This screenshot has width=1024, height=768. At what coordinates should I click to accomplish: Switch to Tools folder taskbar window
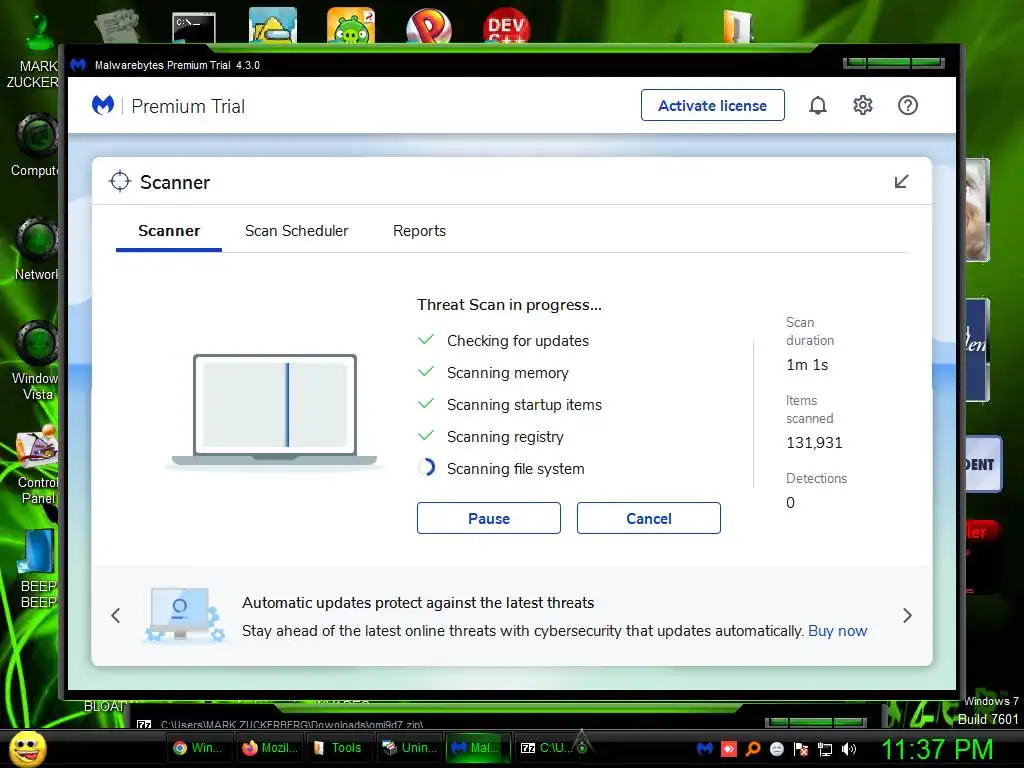[337, 748]
